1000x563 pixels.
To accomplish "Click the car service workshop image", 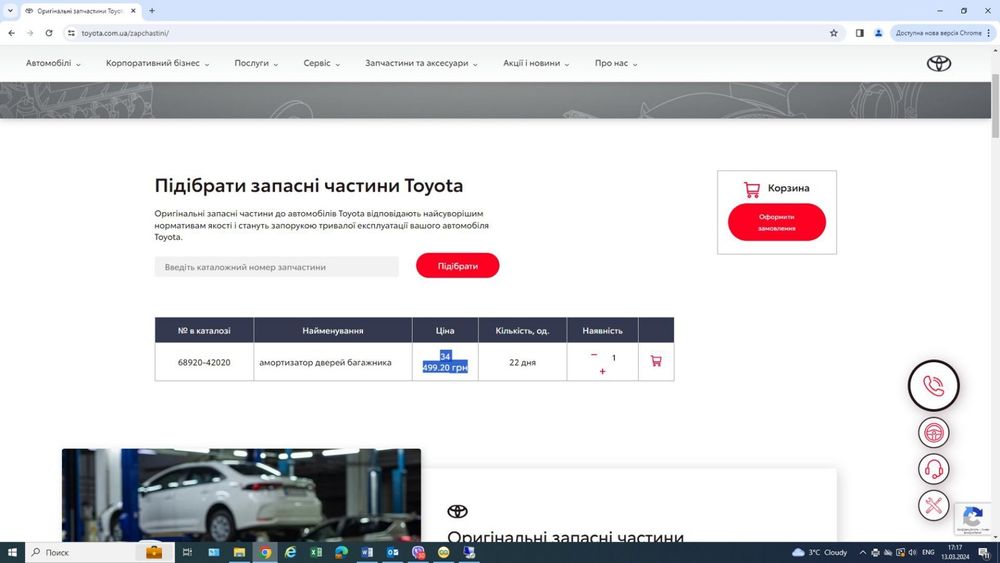I will tap(241, 495).
